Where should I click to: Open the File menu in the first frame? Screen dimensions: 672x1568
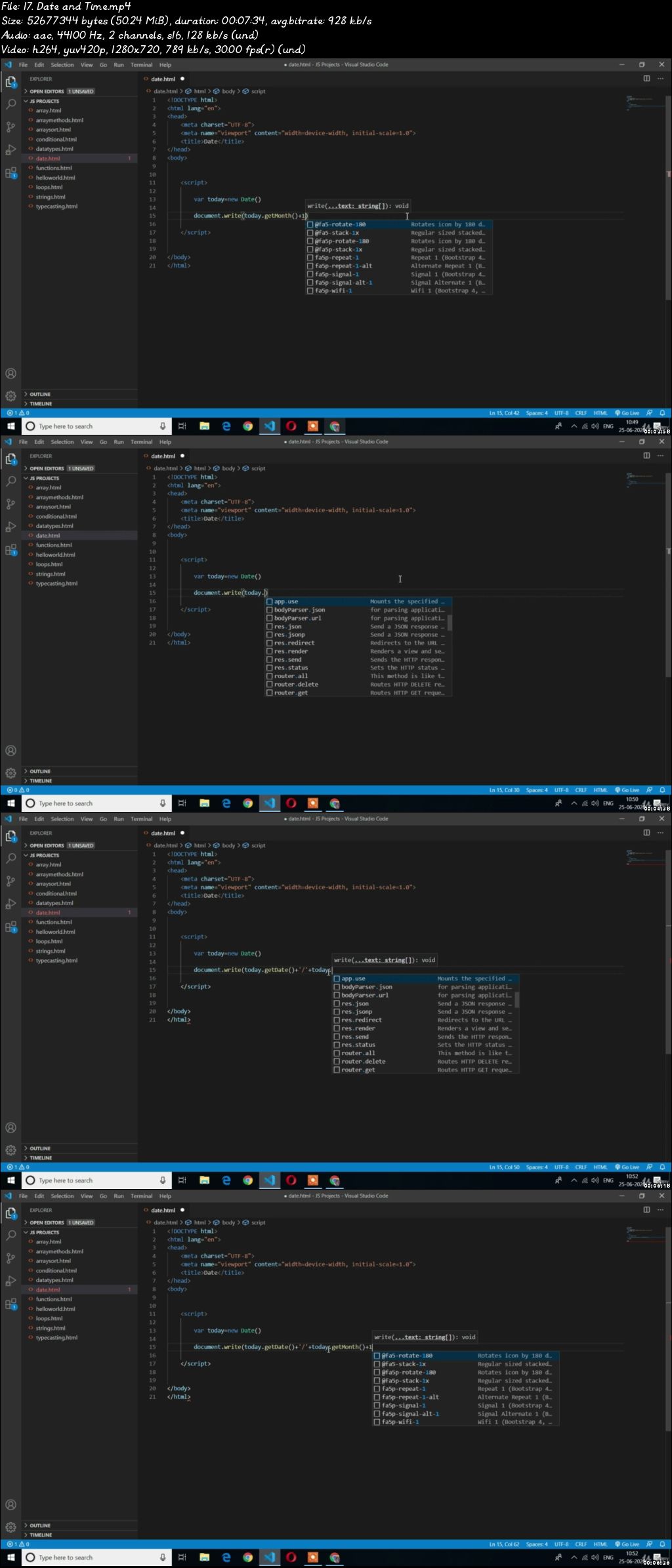[23, 65]
